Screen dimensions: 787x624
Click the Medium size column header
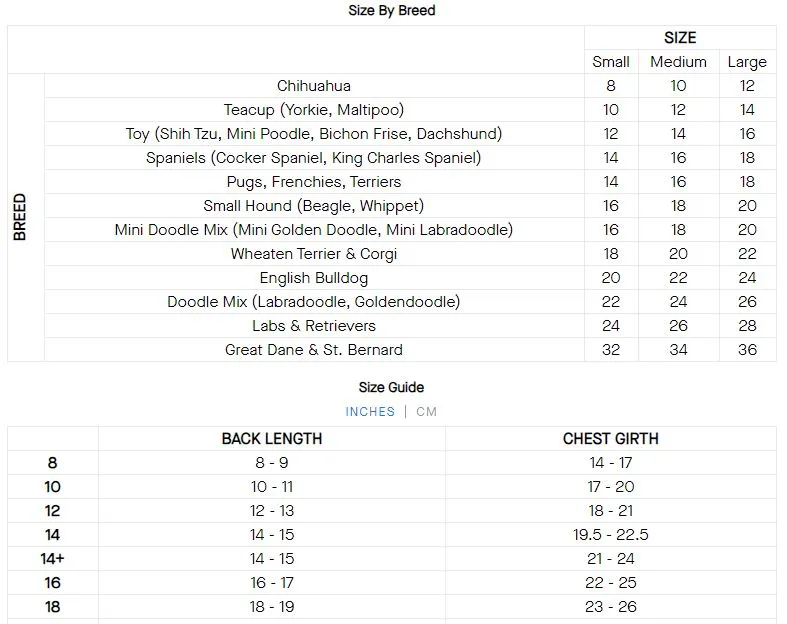[678, 62]
